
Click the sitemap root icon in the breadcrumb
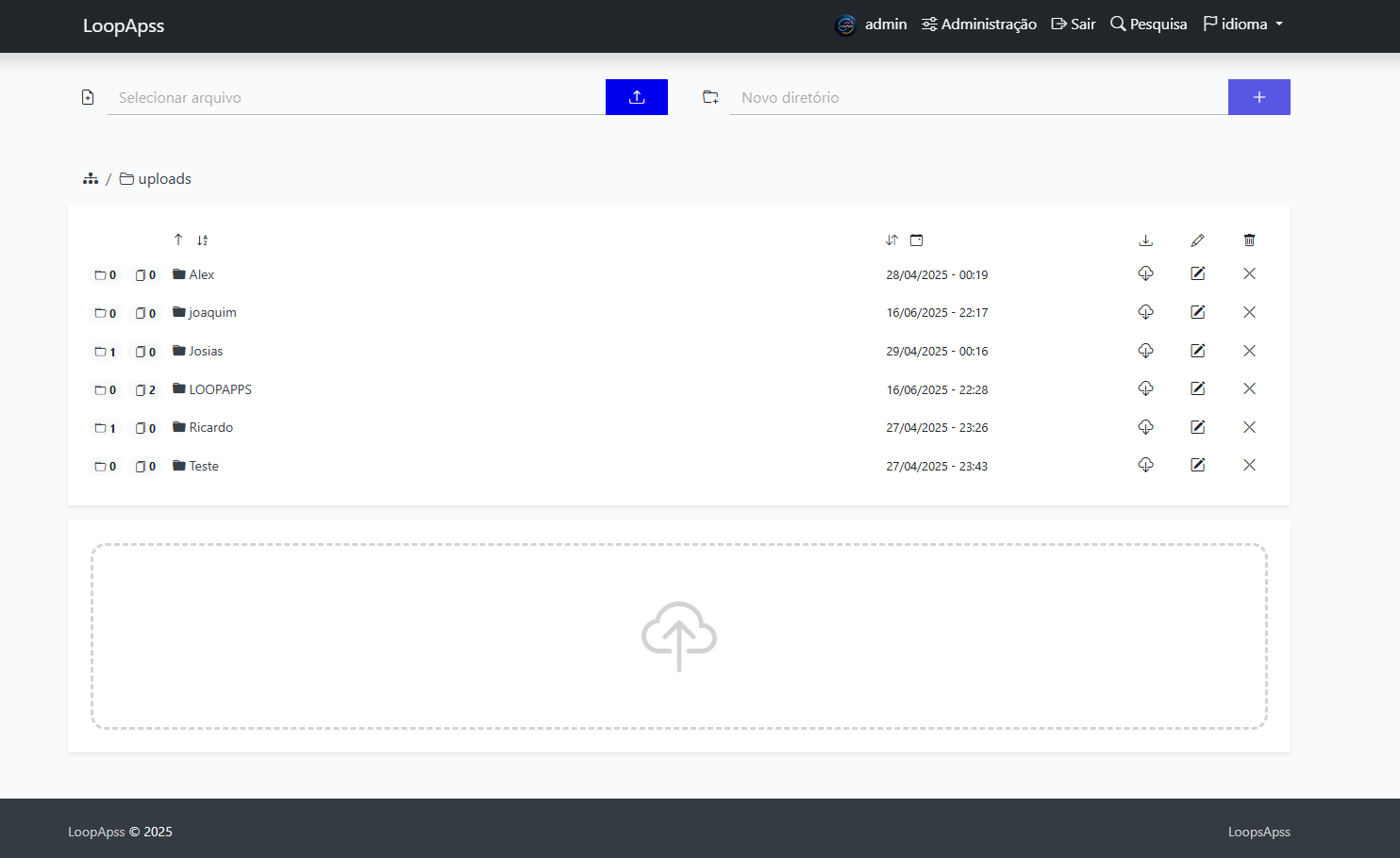tap(91, 178)
